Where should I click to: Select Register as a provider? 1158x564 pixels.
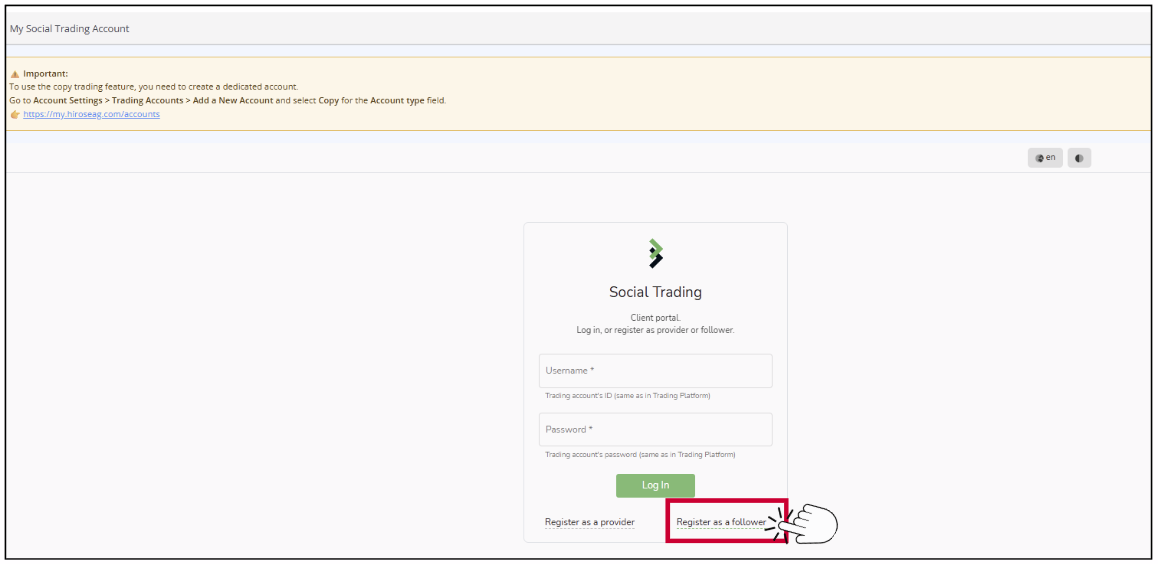pyautogui.click(x=589, y=522)
